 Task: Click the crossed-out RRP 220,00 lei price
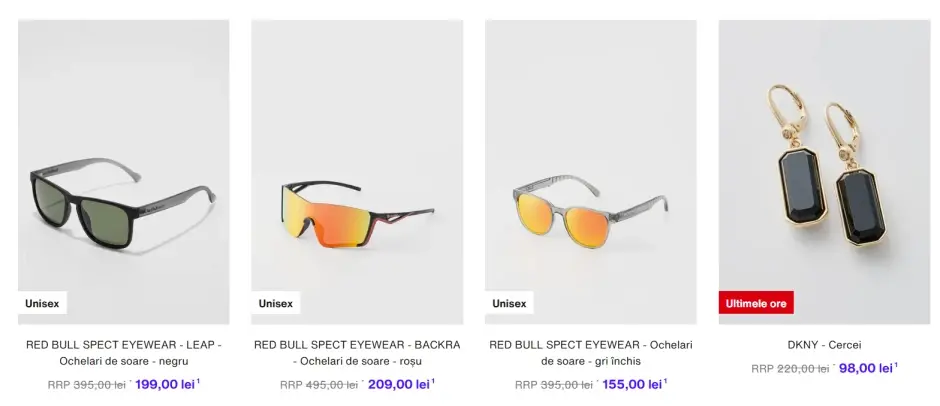[x=790, y=369]
